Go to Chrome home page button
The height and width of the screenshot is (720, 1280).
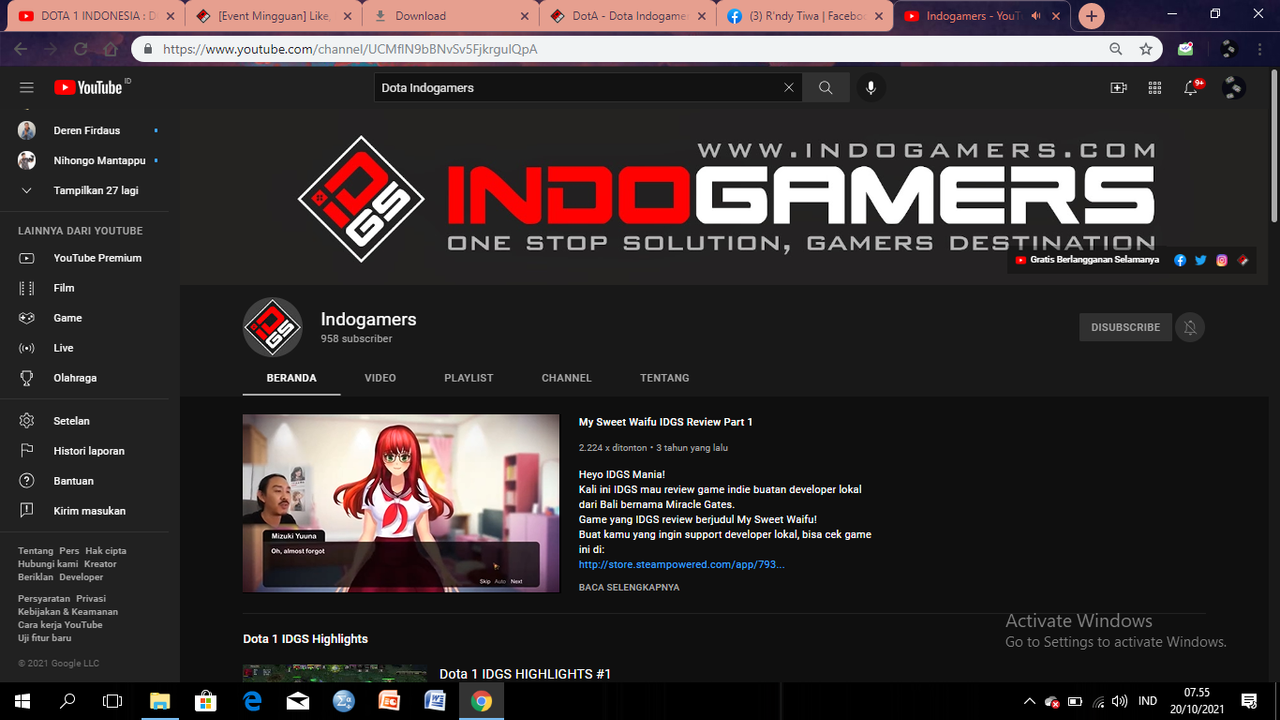click(x=111, y=49)
